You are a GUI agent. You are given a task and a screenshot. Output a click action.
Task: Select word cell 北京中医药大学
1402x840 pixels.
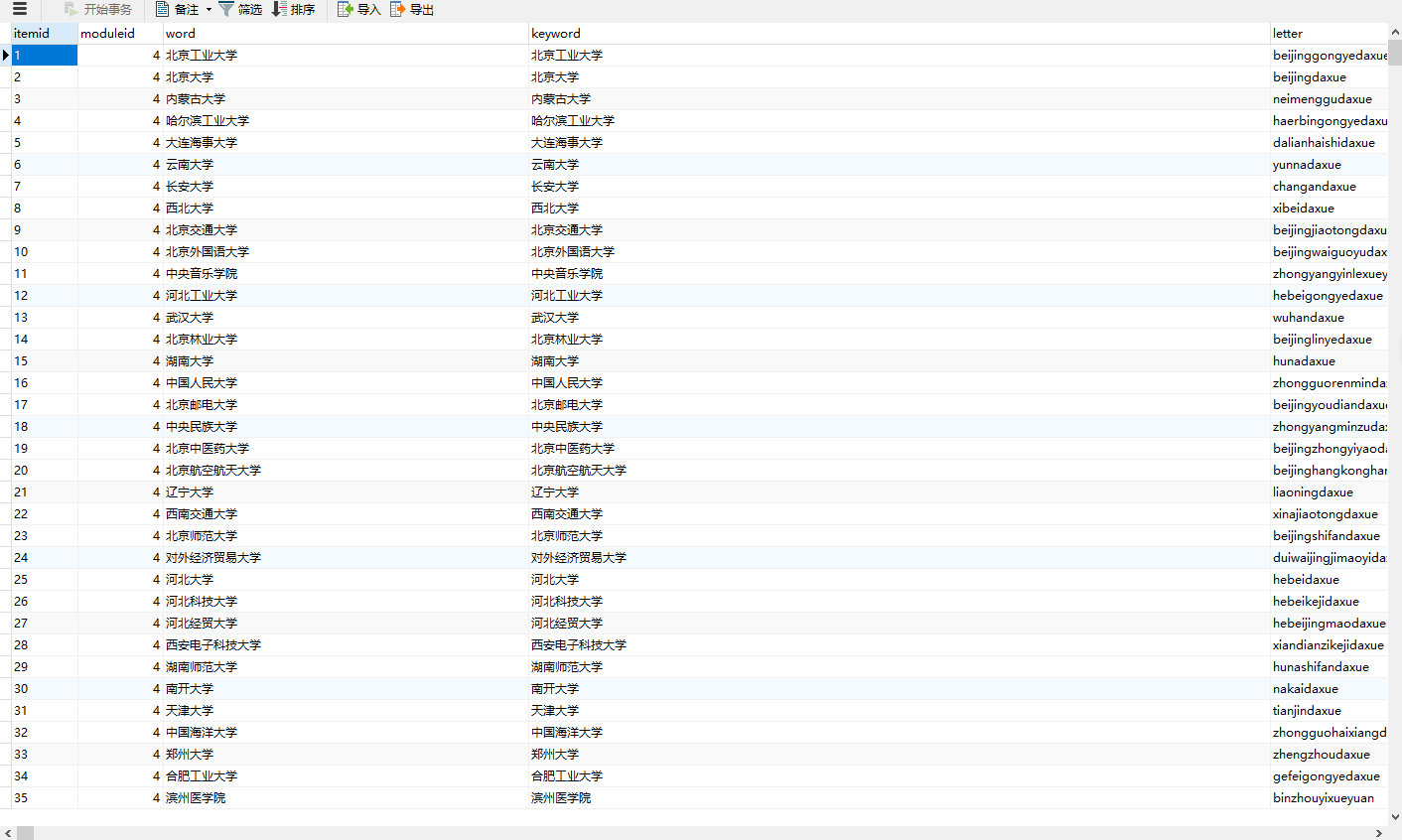(x=346, y=448)
